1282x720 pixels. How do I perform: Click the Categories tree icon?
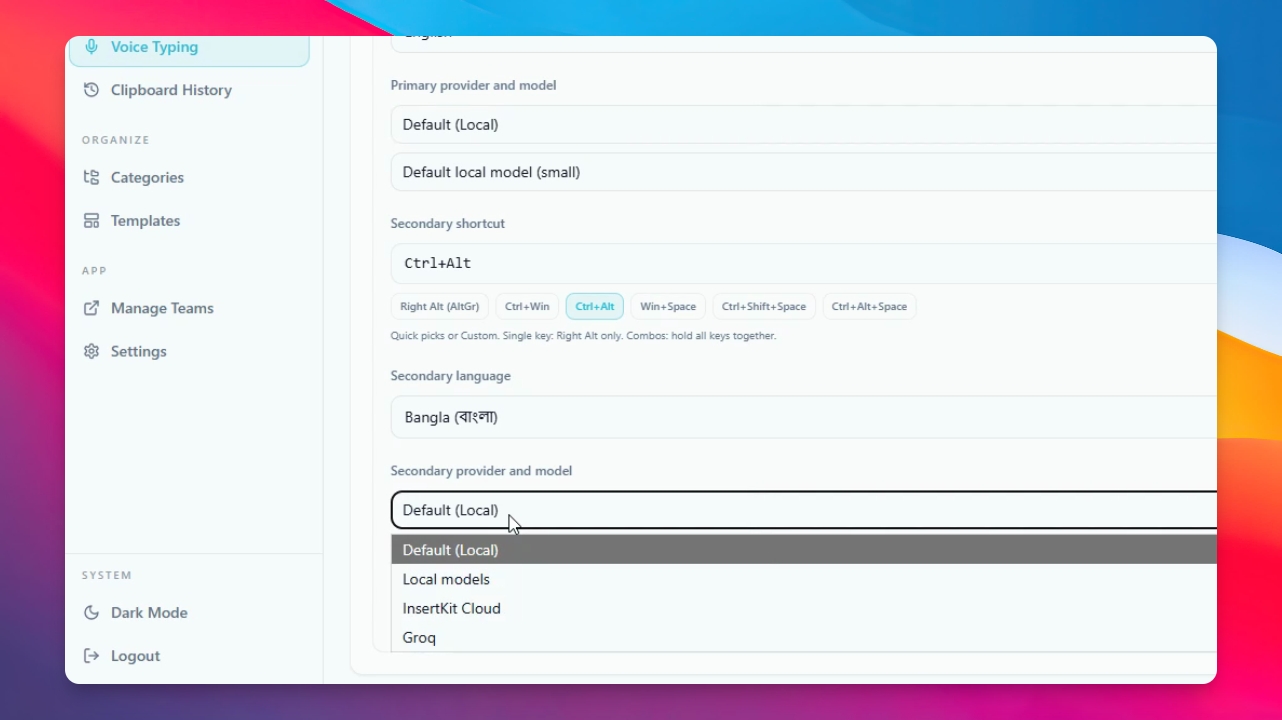[x=92, y=178]
